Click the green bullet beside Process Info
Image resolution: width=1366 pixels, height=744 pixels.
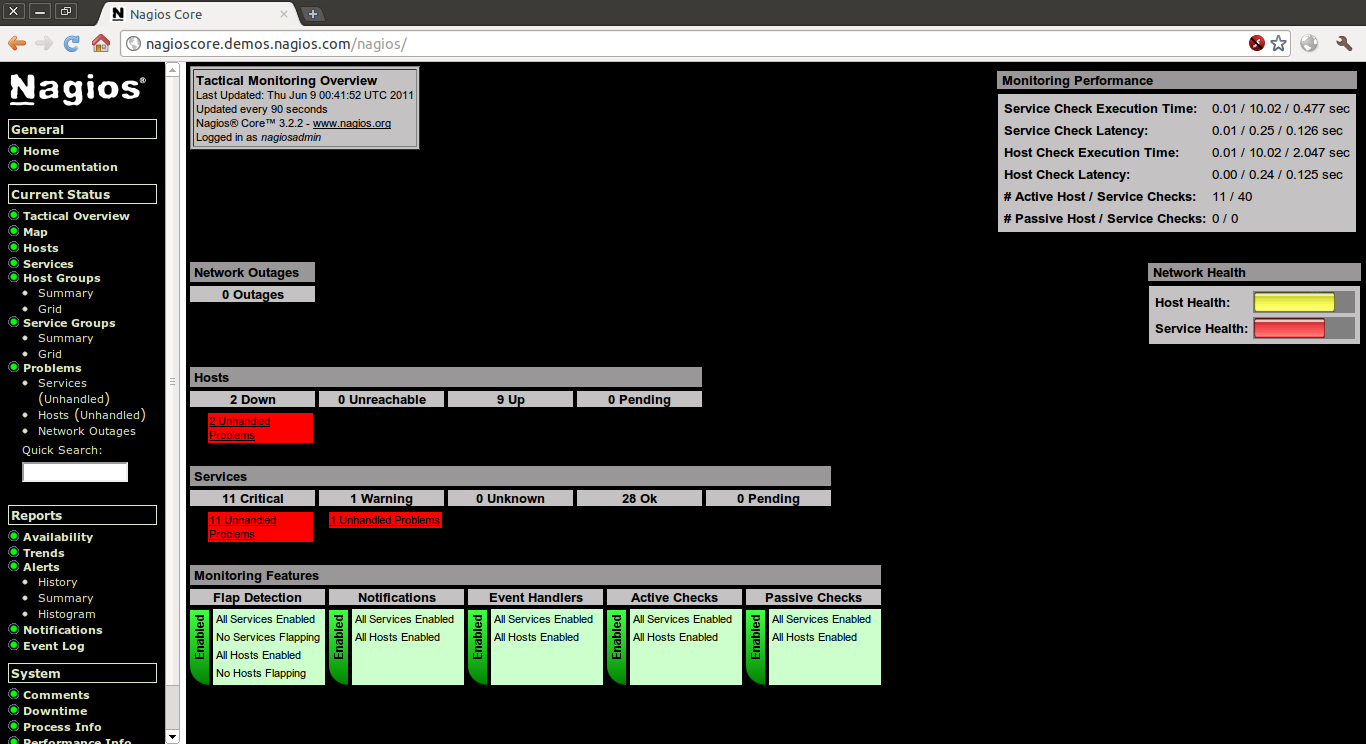point(14,726)
